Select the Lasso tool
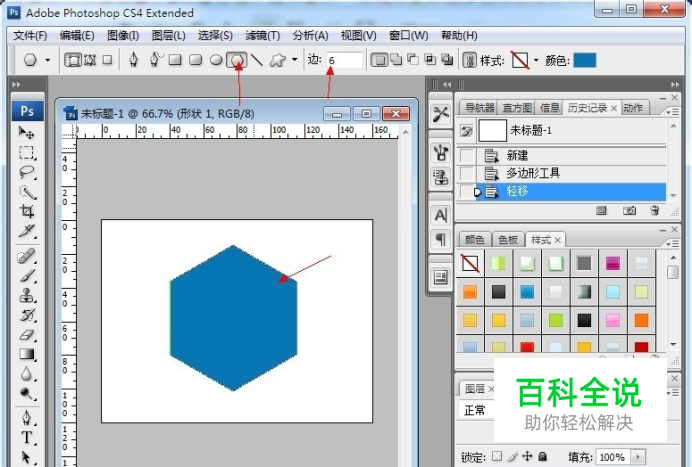This screenshot has height=467, width=692. click(27, 173)
